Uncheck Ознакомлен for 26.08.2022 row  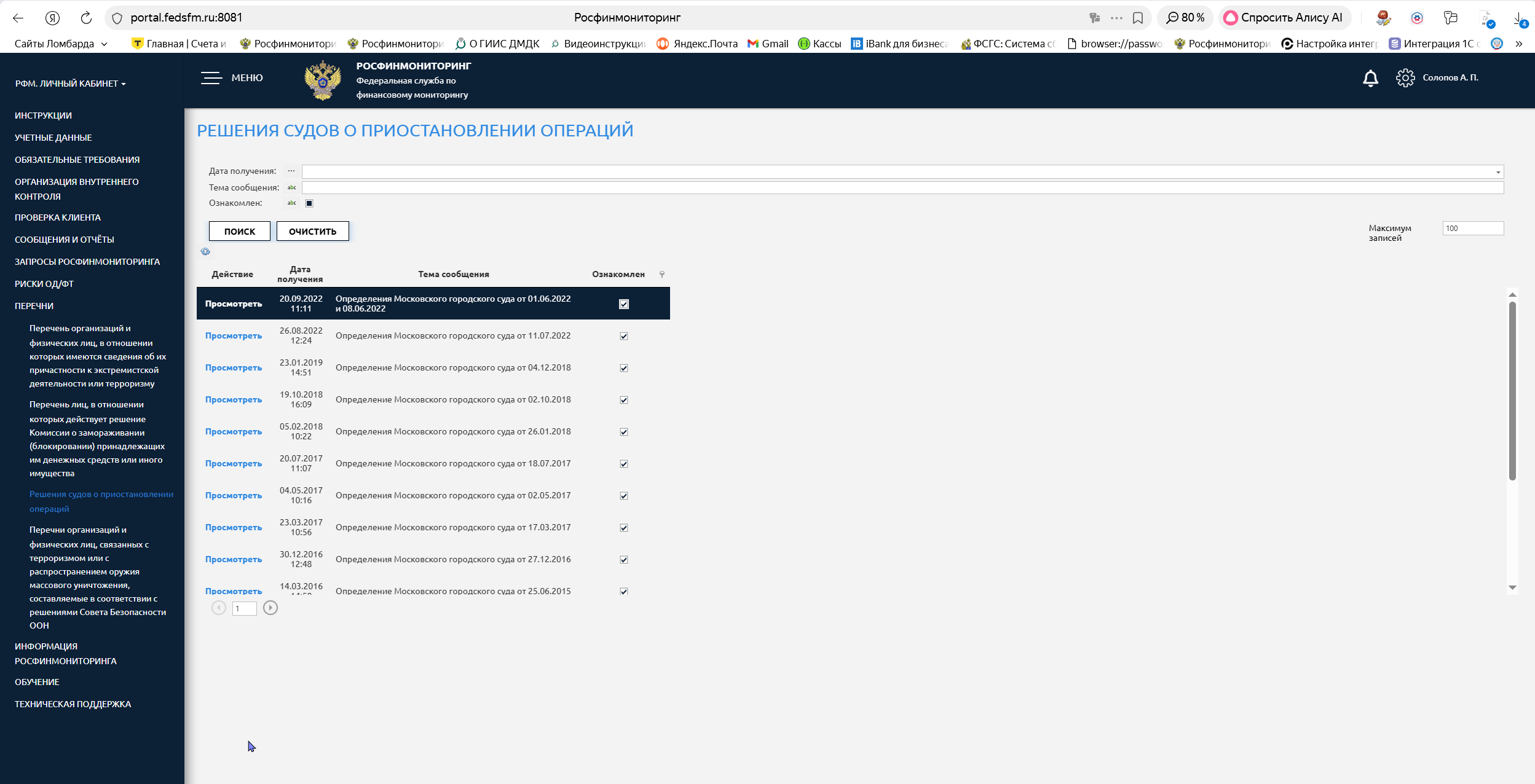623,336
